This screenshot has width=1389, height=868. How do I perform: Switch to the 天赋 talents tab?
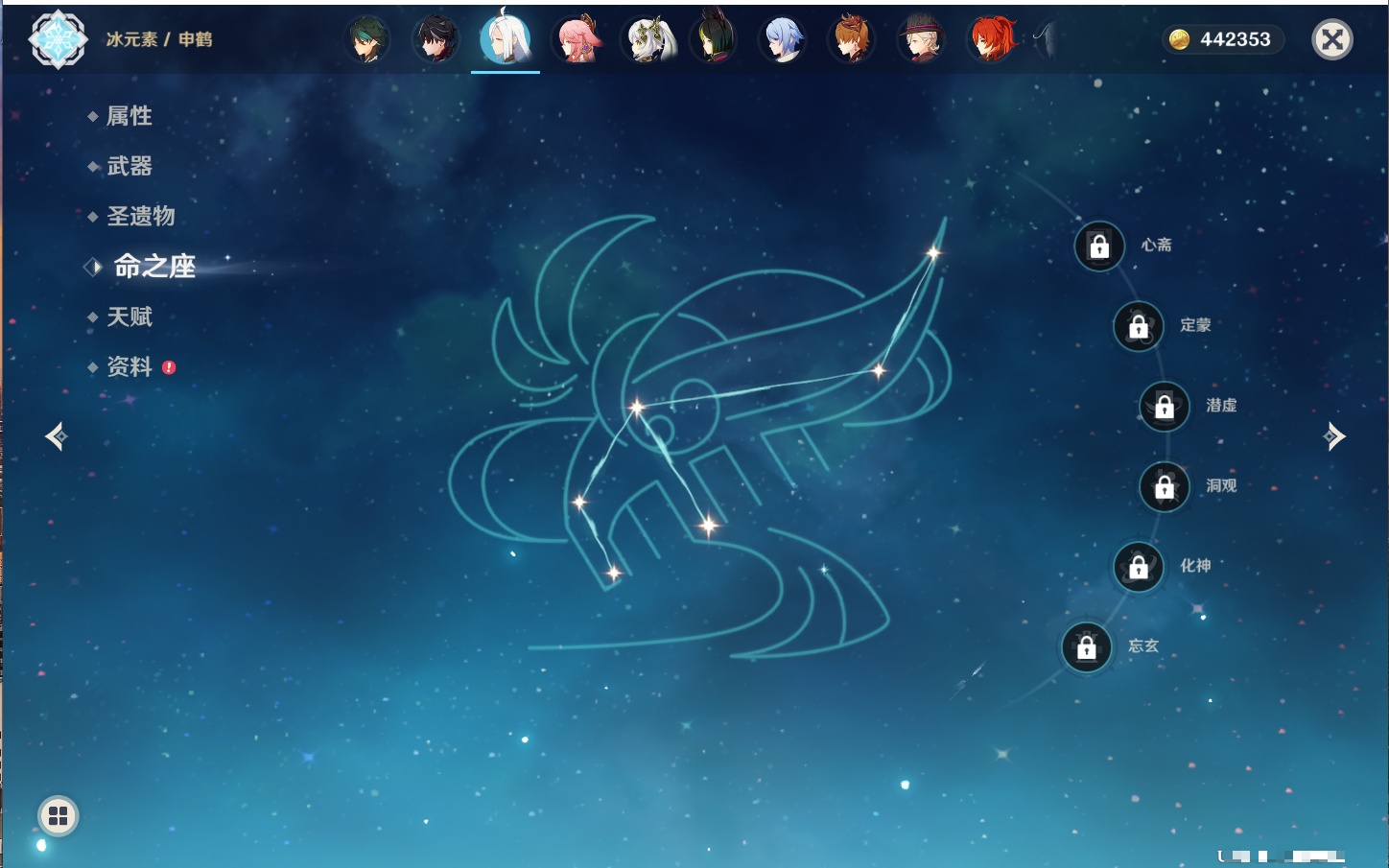[x=129, y=317]
